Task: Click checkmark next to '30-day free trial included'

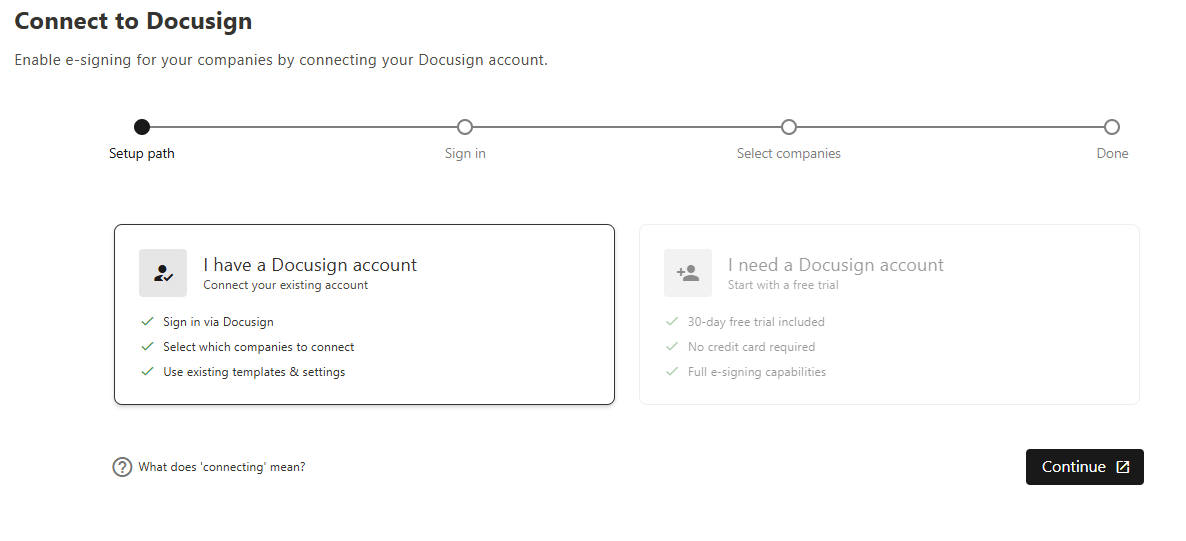Action: coord(672,322)
